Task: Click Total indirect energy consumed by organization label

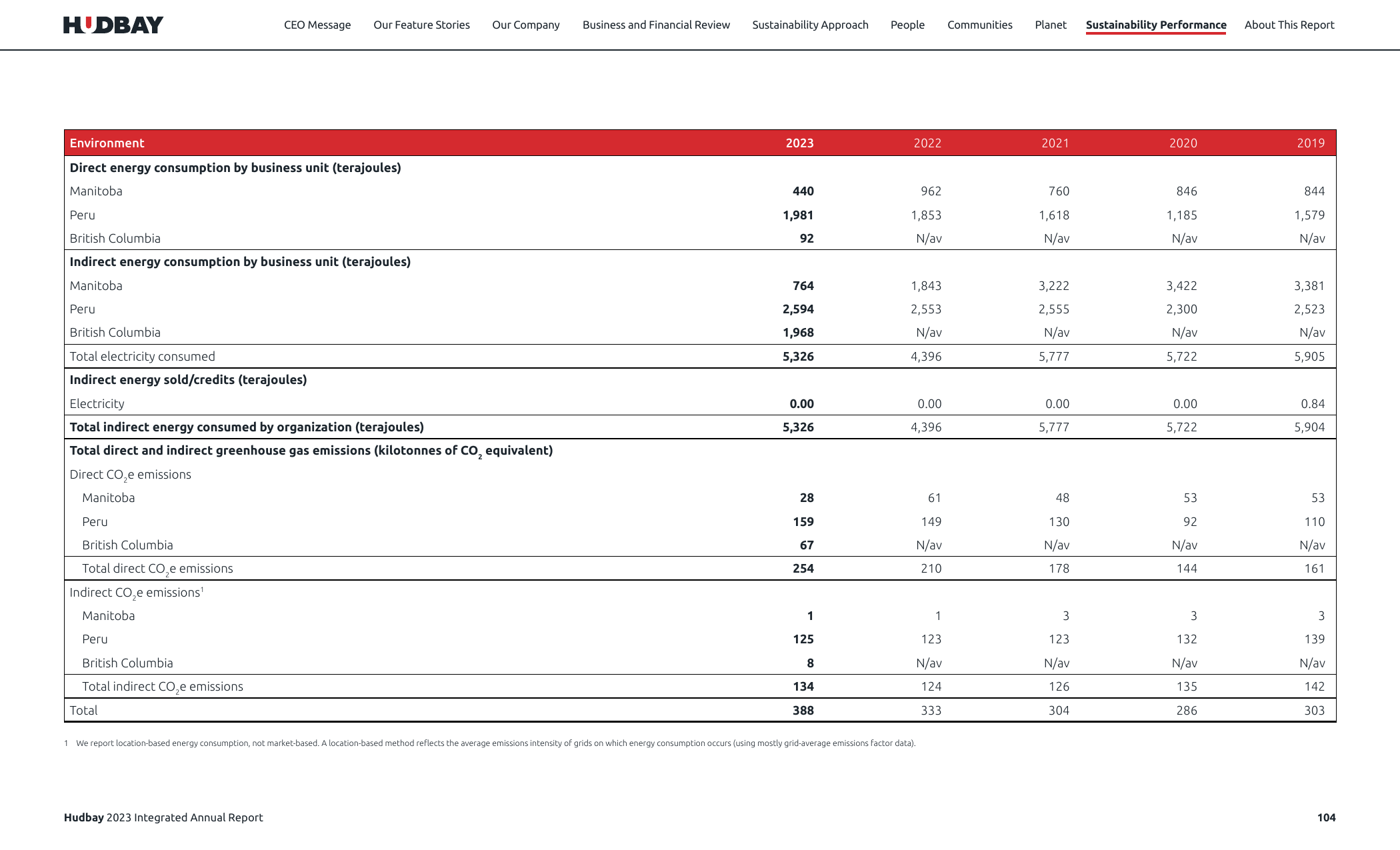Action: tap(247, 427)
